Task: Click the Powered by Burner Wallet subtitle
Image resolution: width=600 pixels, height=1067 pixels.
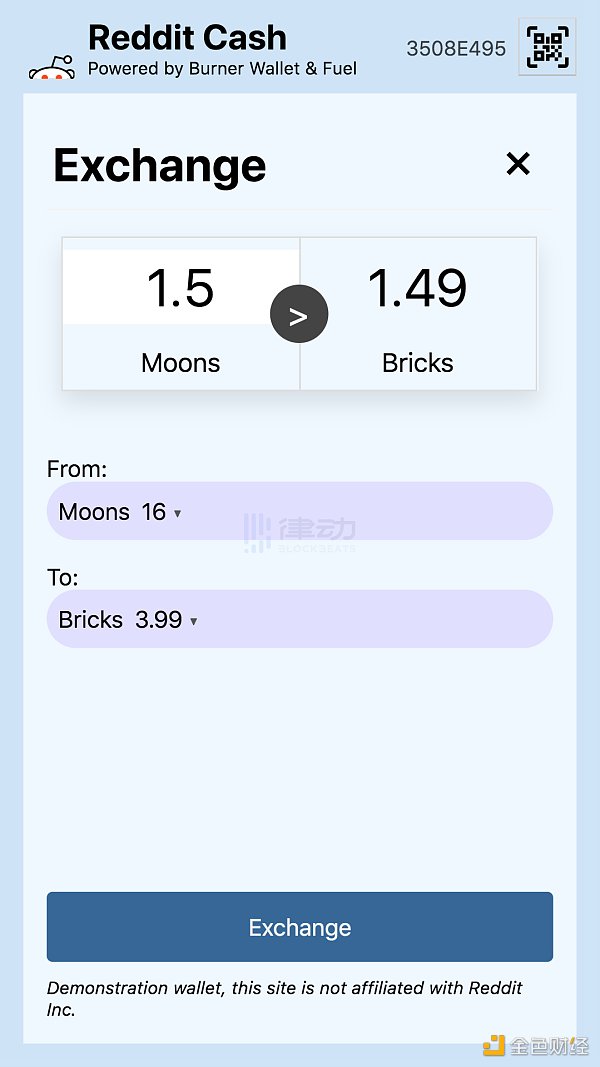Action: click(x=222, y=69)
